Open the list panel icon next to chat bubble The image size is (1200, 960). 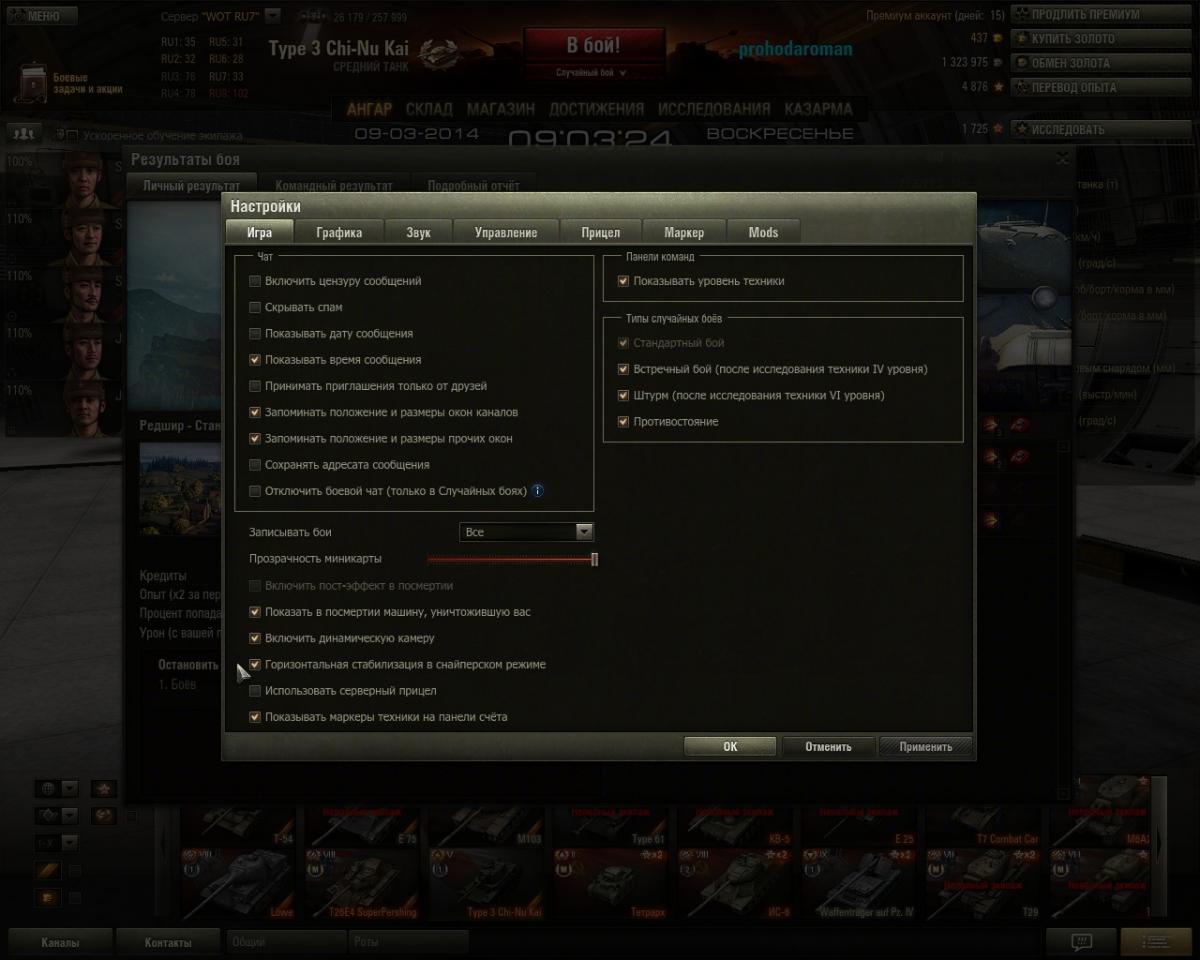(x=1155, y=942)
